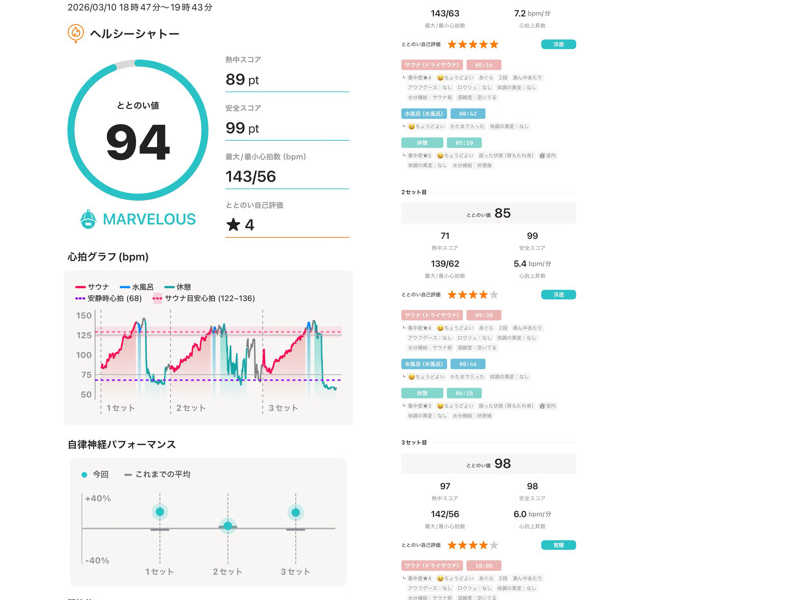Click the MARVELOUS mascot badge icon

(x=87, y=218)
